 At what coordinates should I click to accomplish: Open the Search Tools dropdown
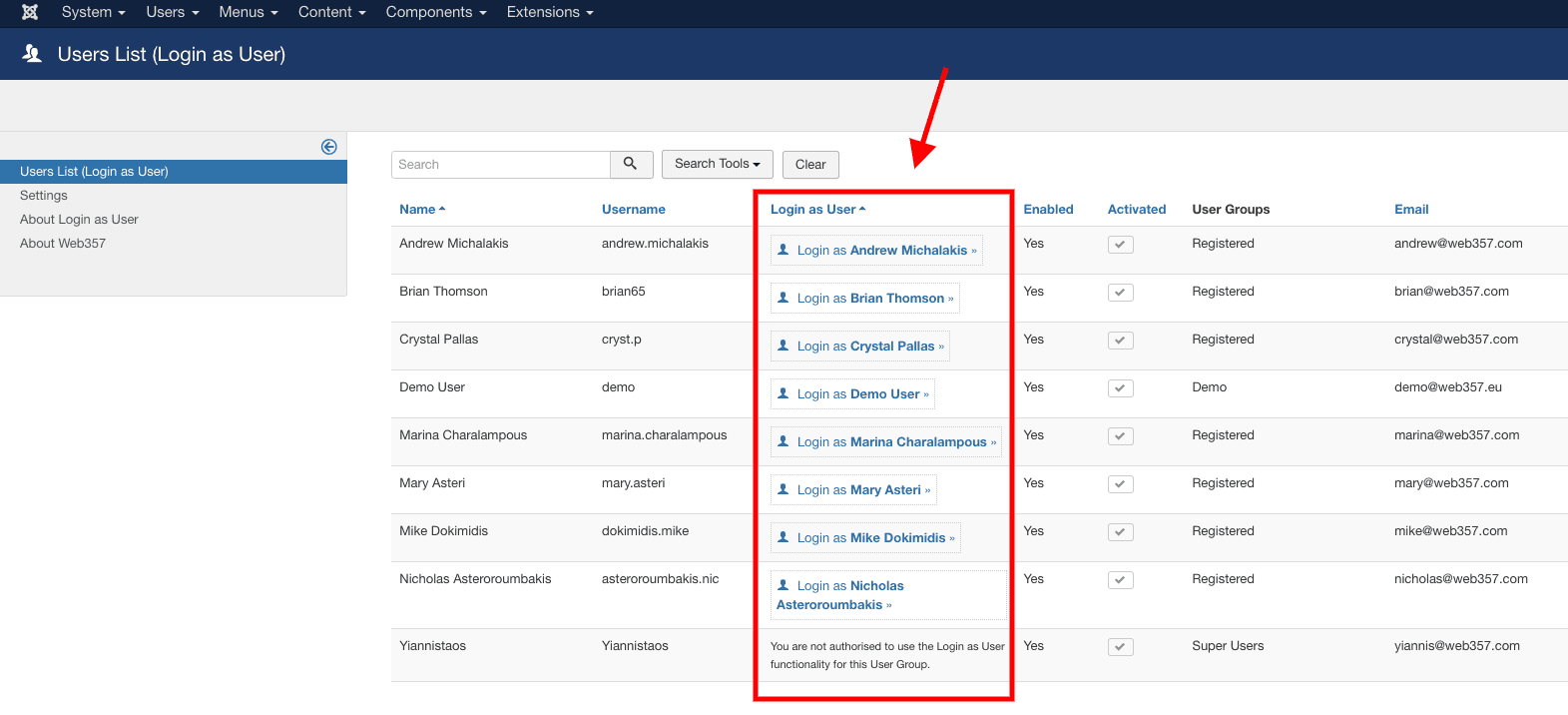tap(717, 164)
